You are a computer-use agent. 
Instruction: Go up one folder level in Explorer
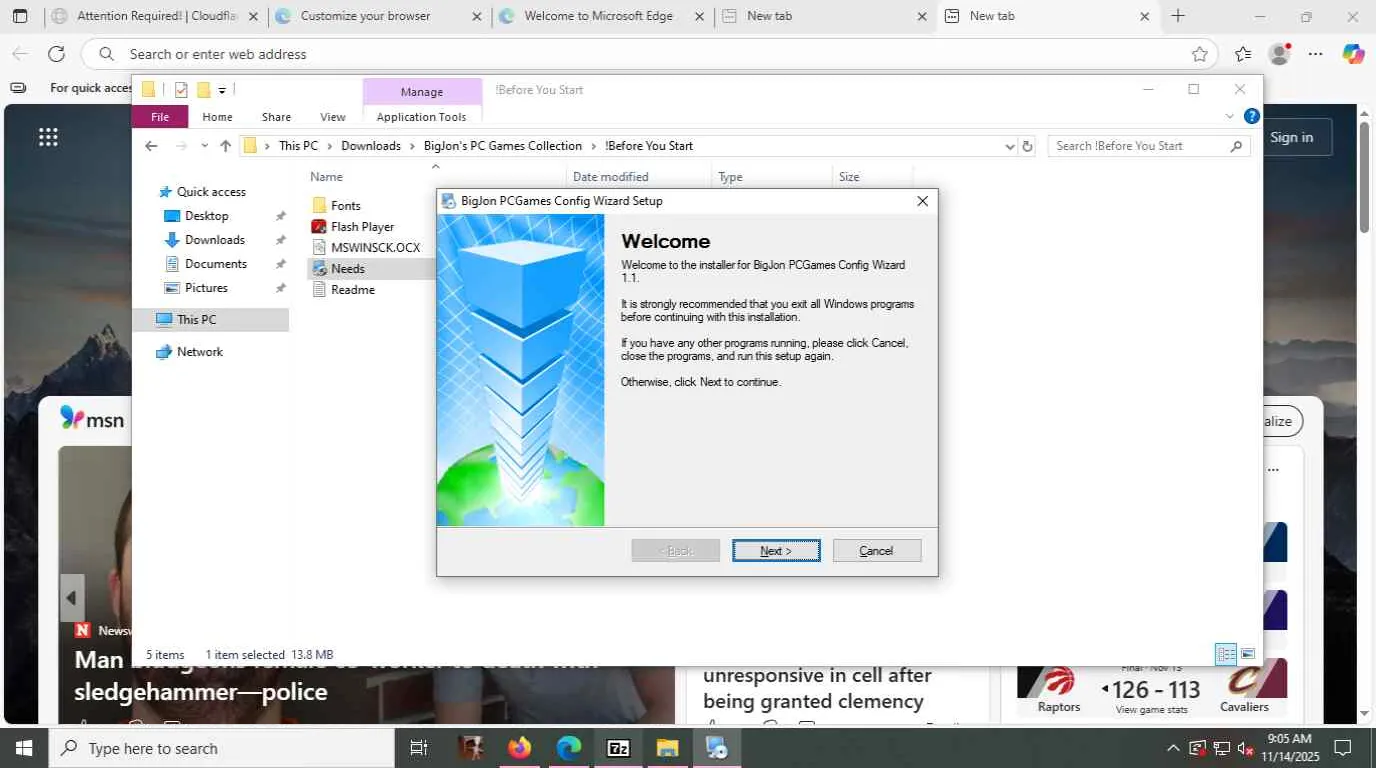click(x=225, y=146)
